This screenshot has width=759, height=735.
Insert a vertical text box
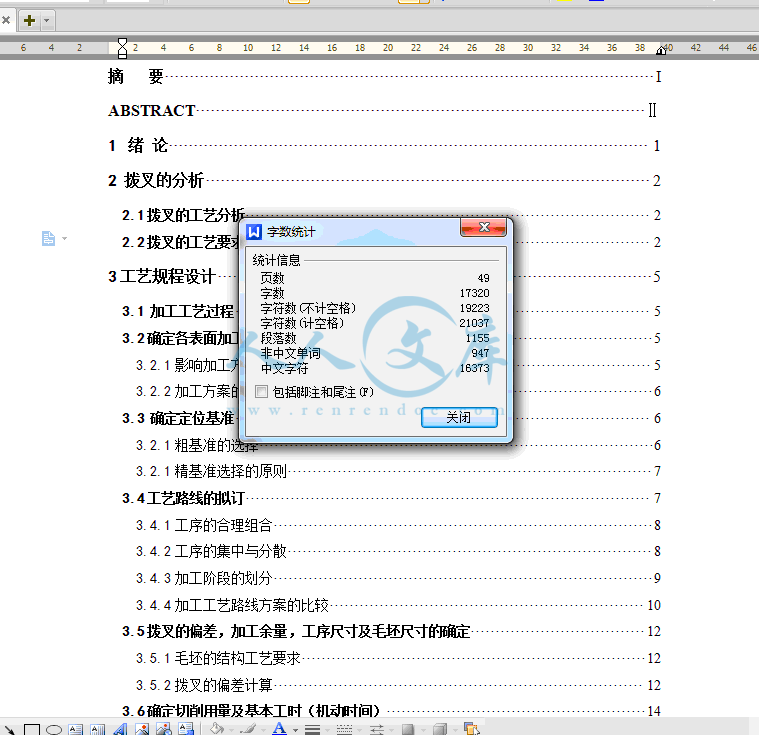tap(98, 729)
